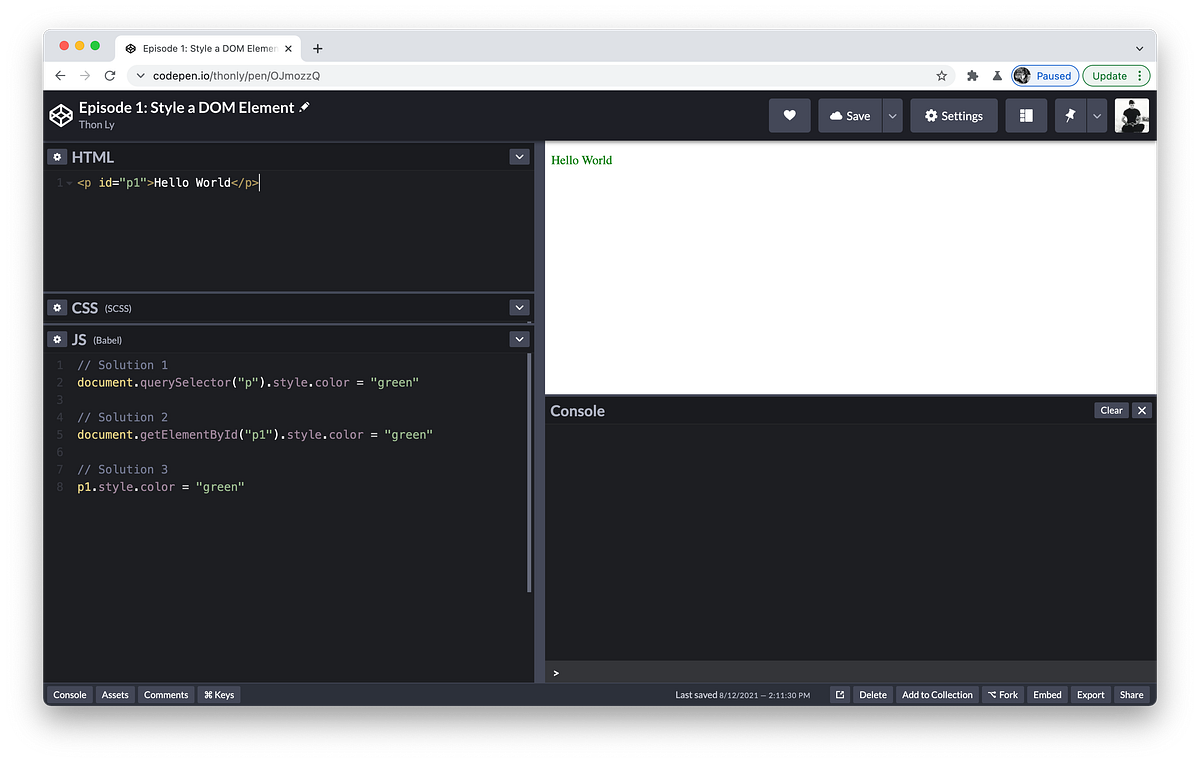1200x763 pixels.
Task: Open the HTML editor settings gear
Action: click(57, 156)
